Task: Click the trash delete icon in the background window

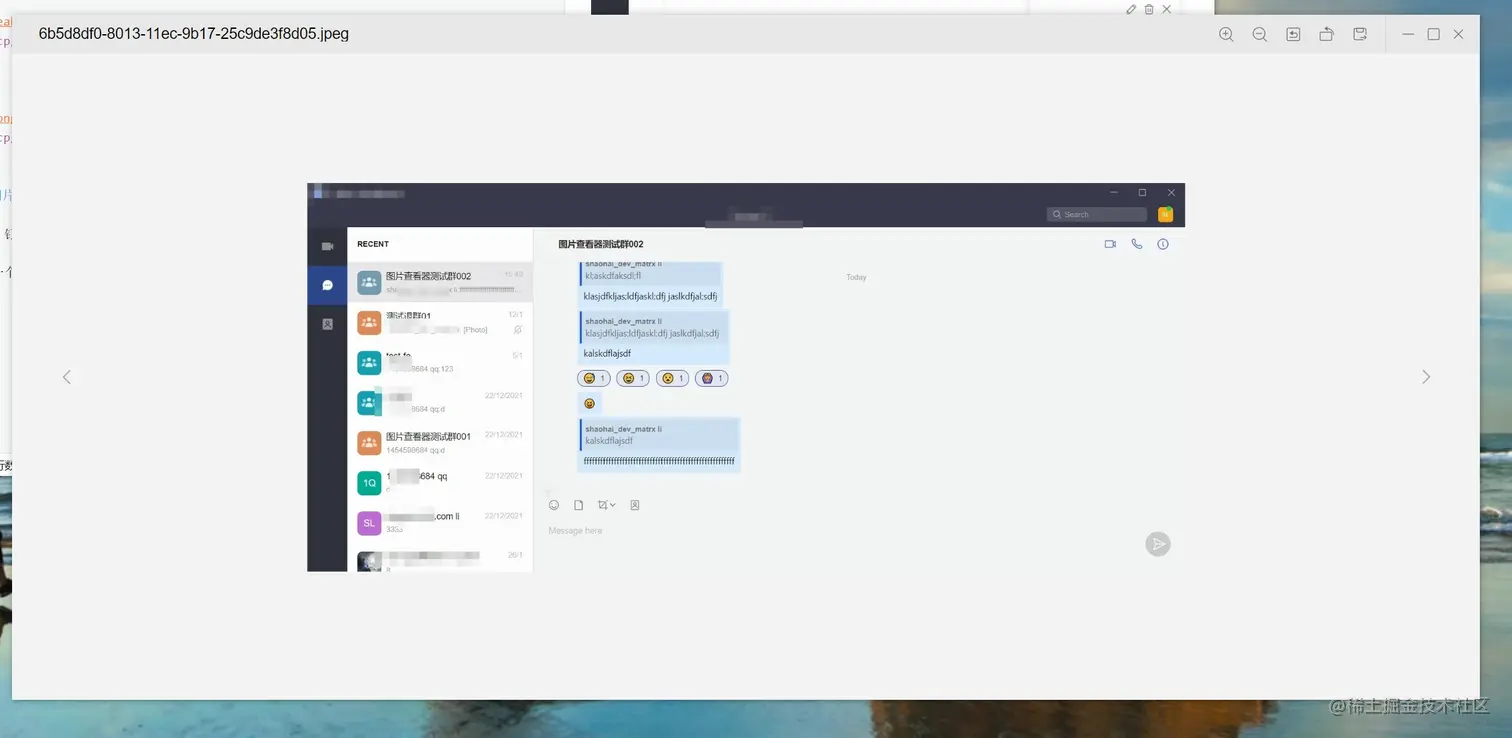Action: click(x=1149, y=9)
